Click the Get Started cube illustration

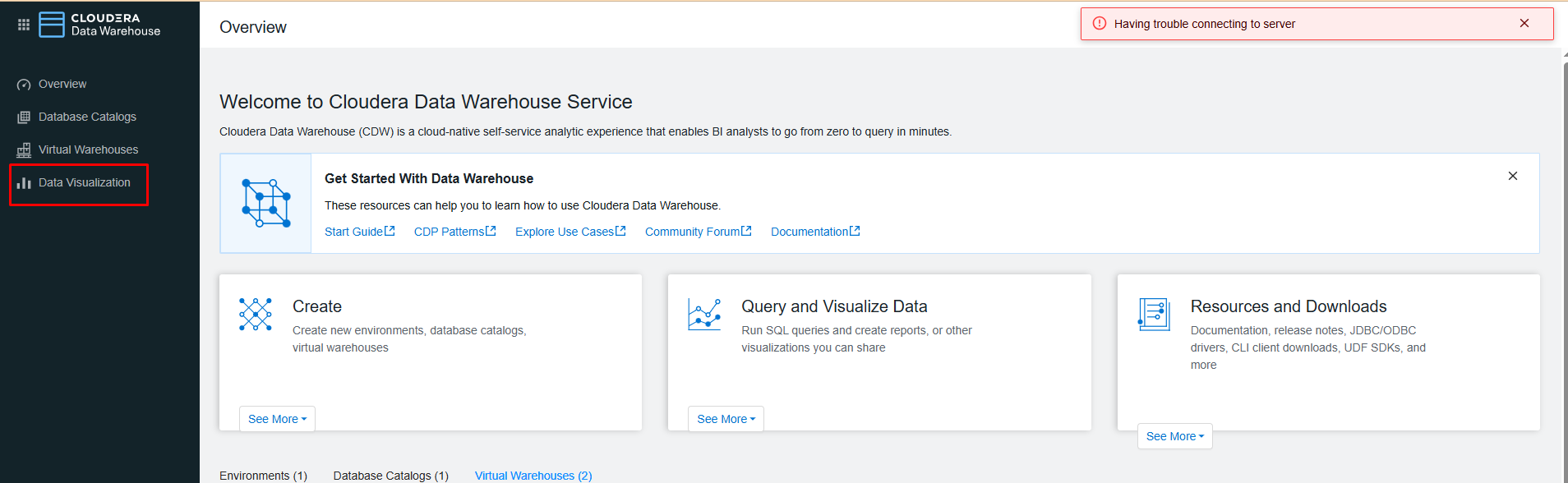coord(265,203)
